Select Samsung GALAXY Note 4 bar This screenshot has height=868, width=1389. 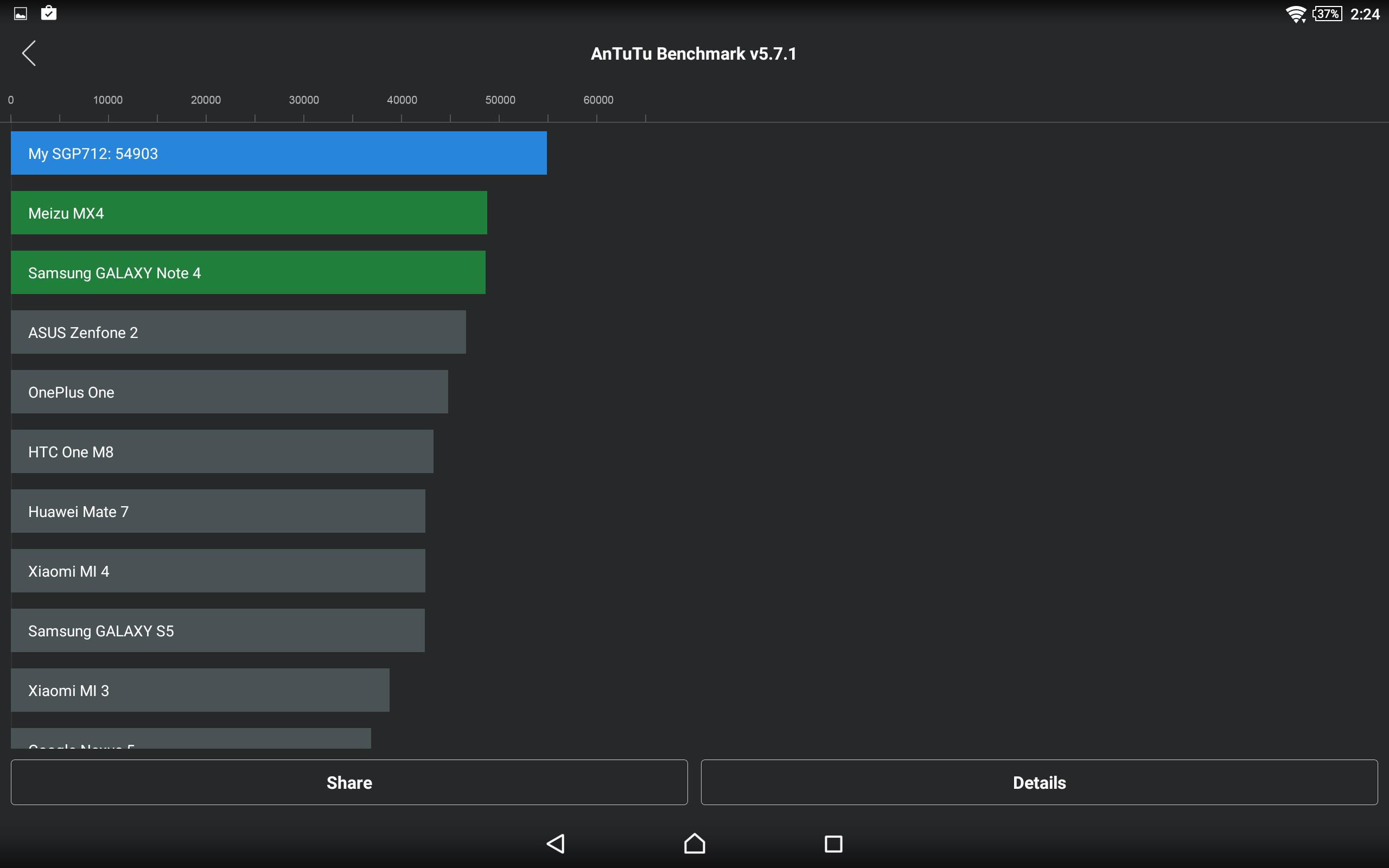pyautogui.click(x=248, y=273)
